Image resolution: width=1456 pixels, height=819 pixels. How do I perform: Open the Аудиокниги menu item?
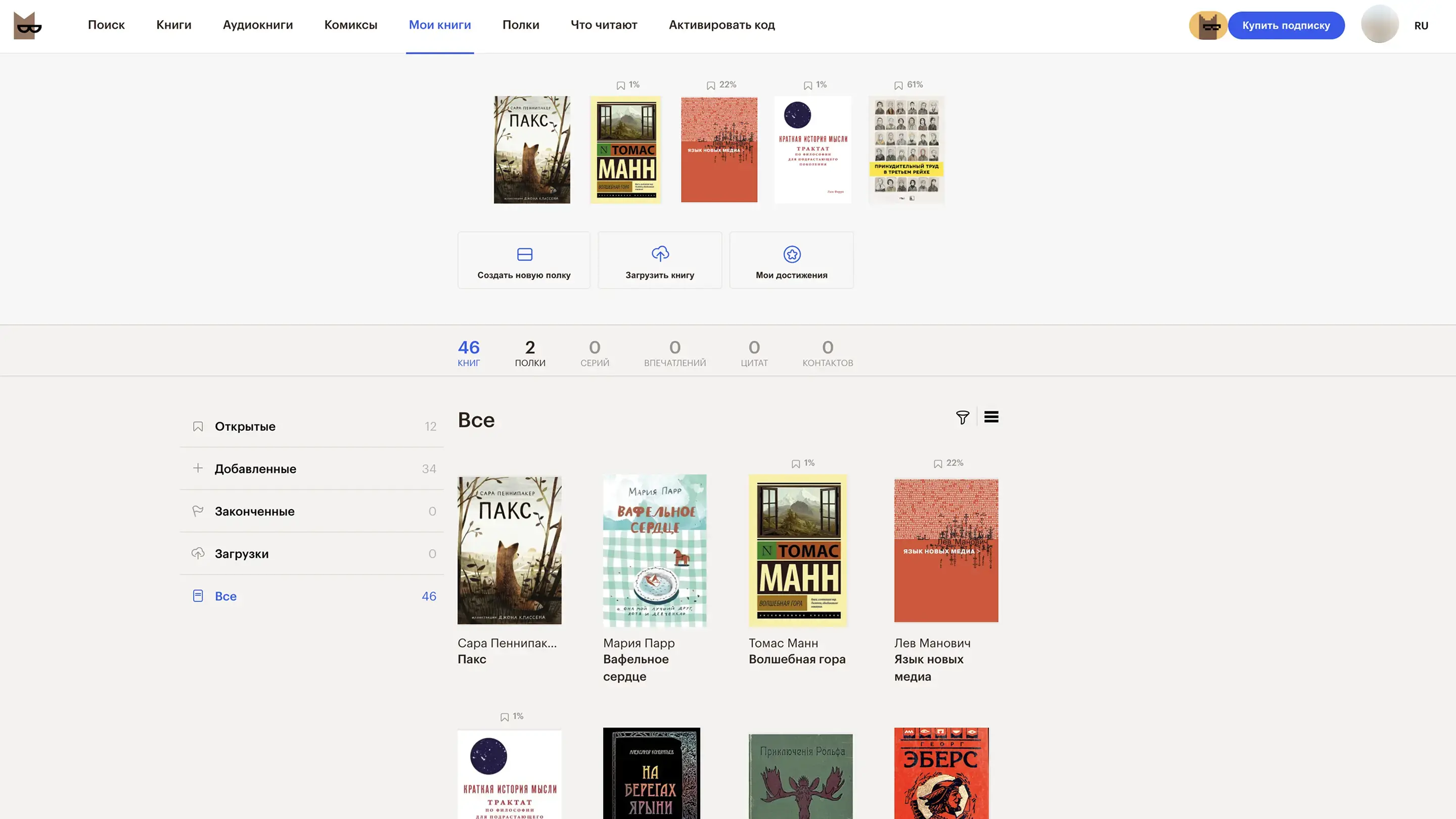[257, 25]
